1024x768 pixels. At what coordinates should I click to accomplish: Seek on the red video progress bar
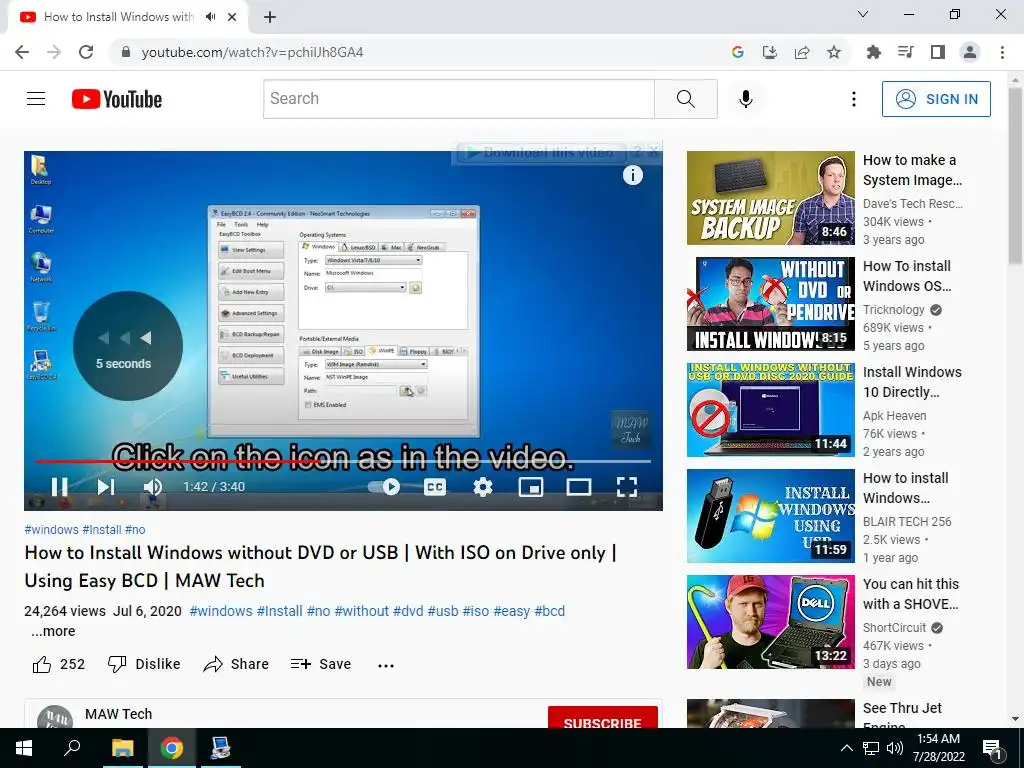click(x=344, y=462)
